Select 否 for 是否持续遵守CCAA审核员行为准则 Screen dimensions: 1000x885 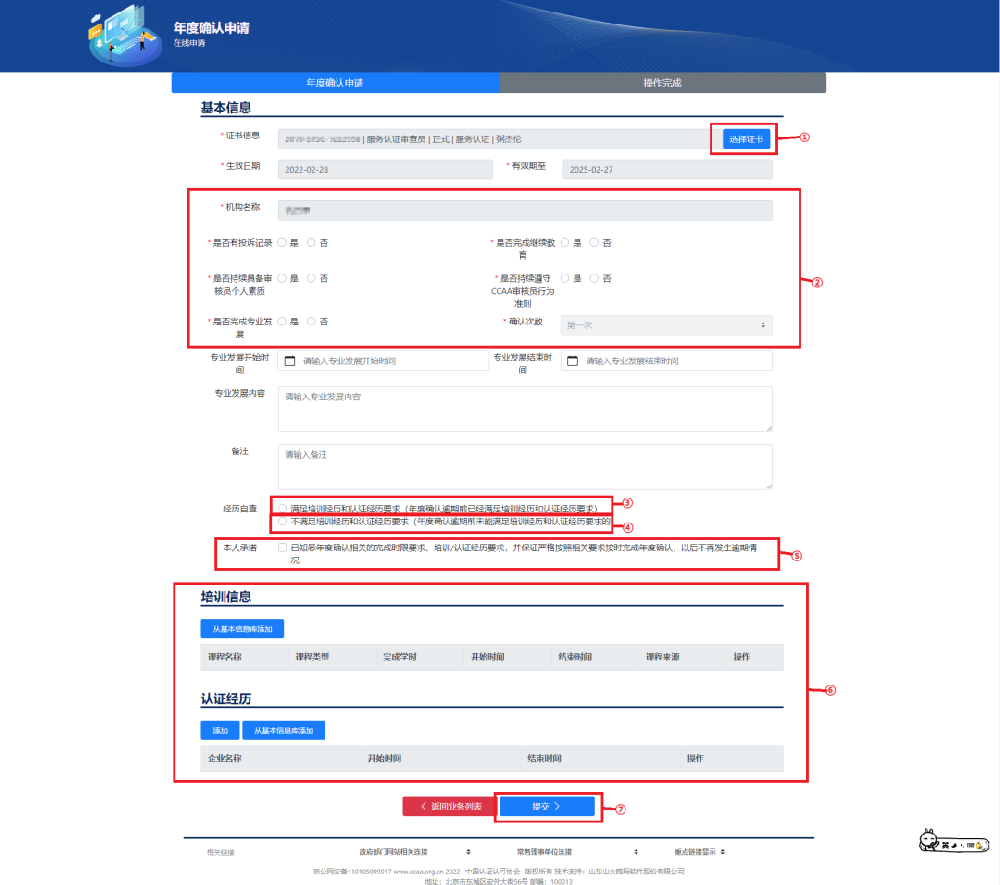[594, 278]
